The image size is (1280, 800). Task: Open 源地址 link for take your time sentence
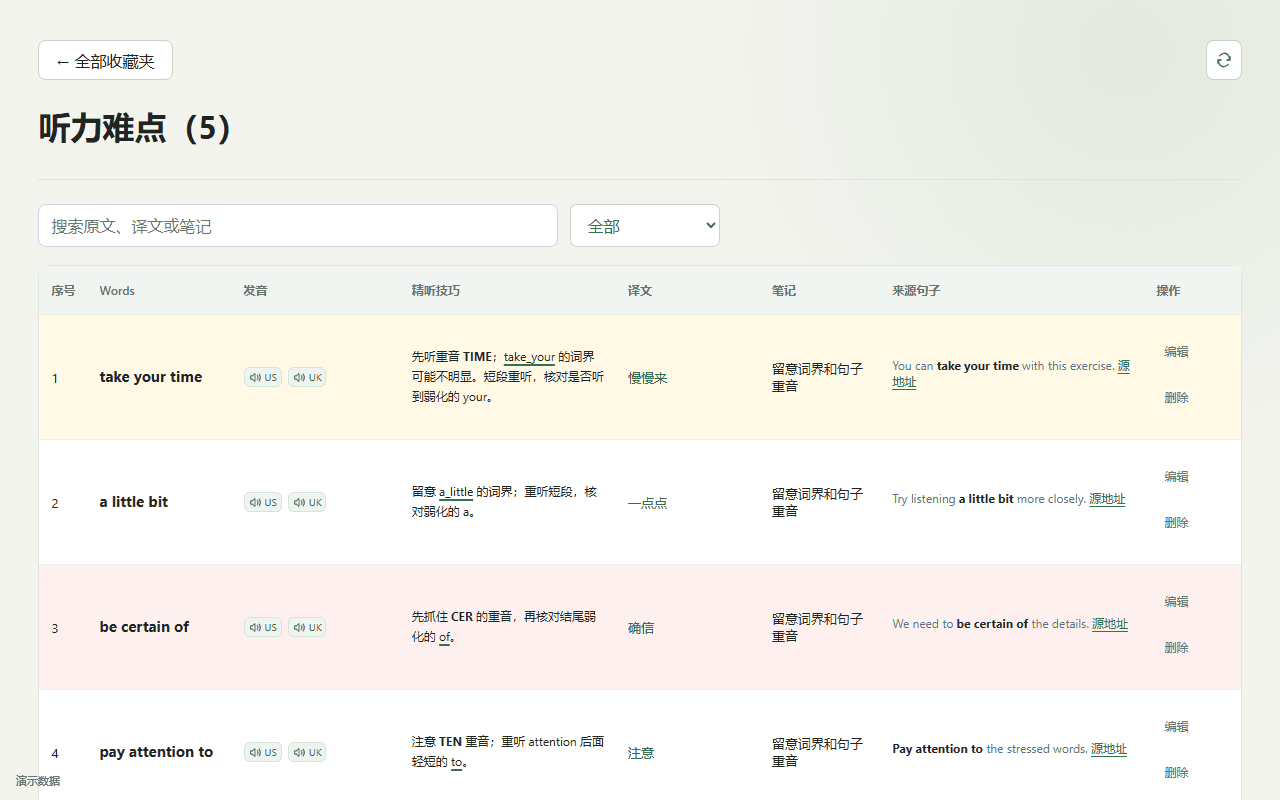(1124, 366)
